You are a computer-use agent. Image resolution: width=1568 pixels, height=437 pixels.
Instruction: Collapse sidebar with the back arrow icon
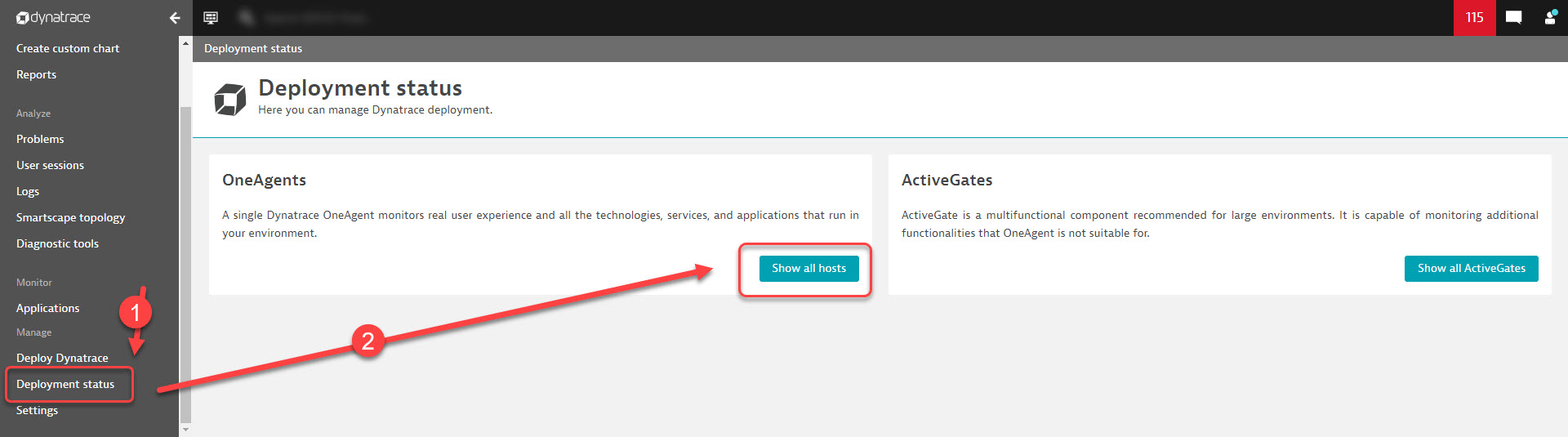click(174, 18)
